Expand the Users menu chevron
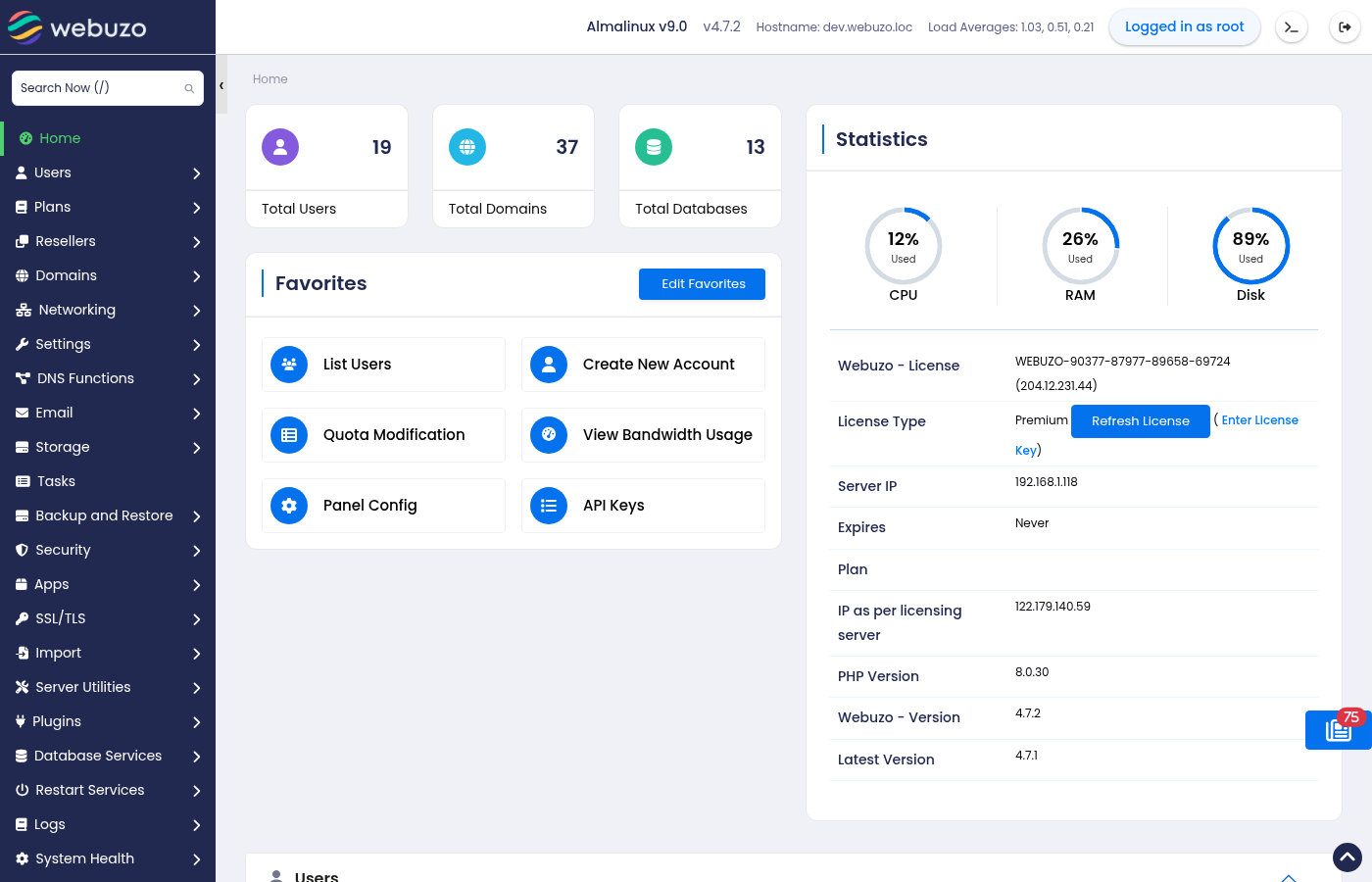This screenshot has width=1372, height=882. click(x=196, y=173)
